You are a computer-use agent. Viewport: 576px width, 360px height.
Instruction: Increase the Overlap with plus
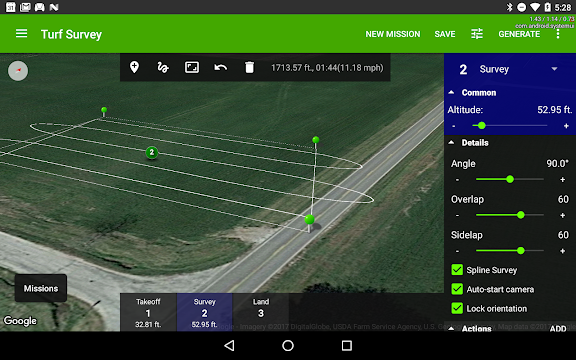coord(562,215)
